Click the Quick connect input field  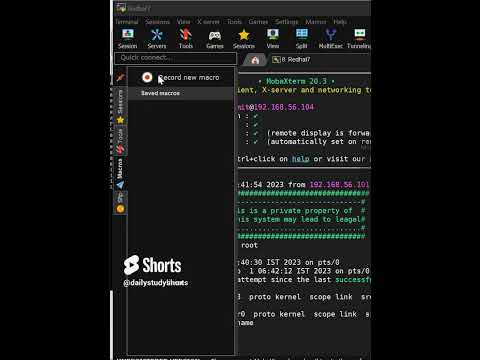175,58
